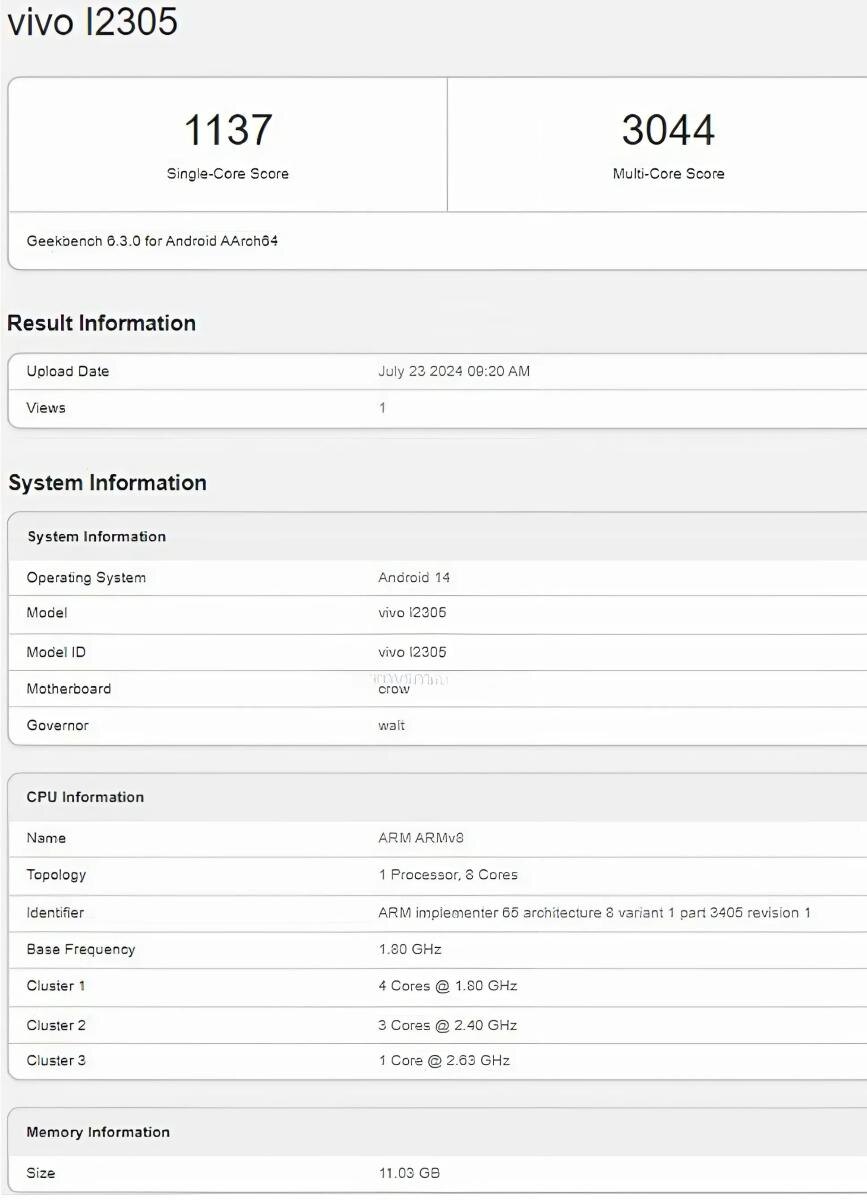Click the 'Base Frequency' row label
Screen dimensions: 867x1200
[81, 950]
